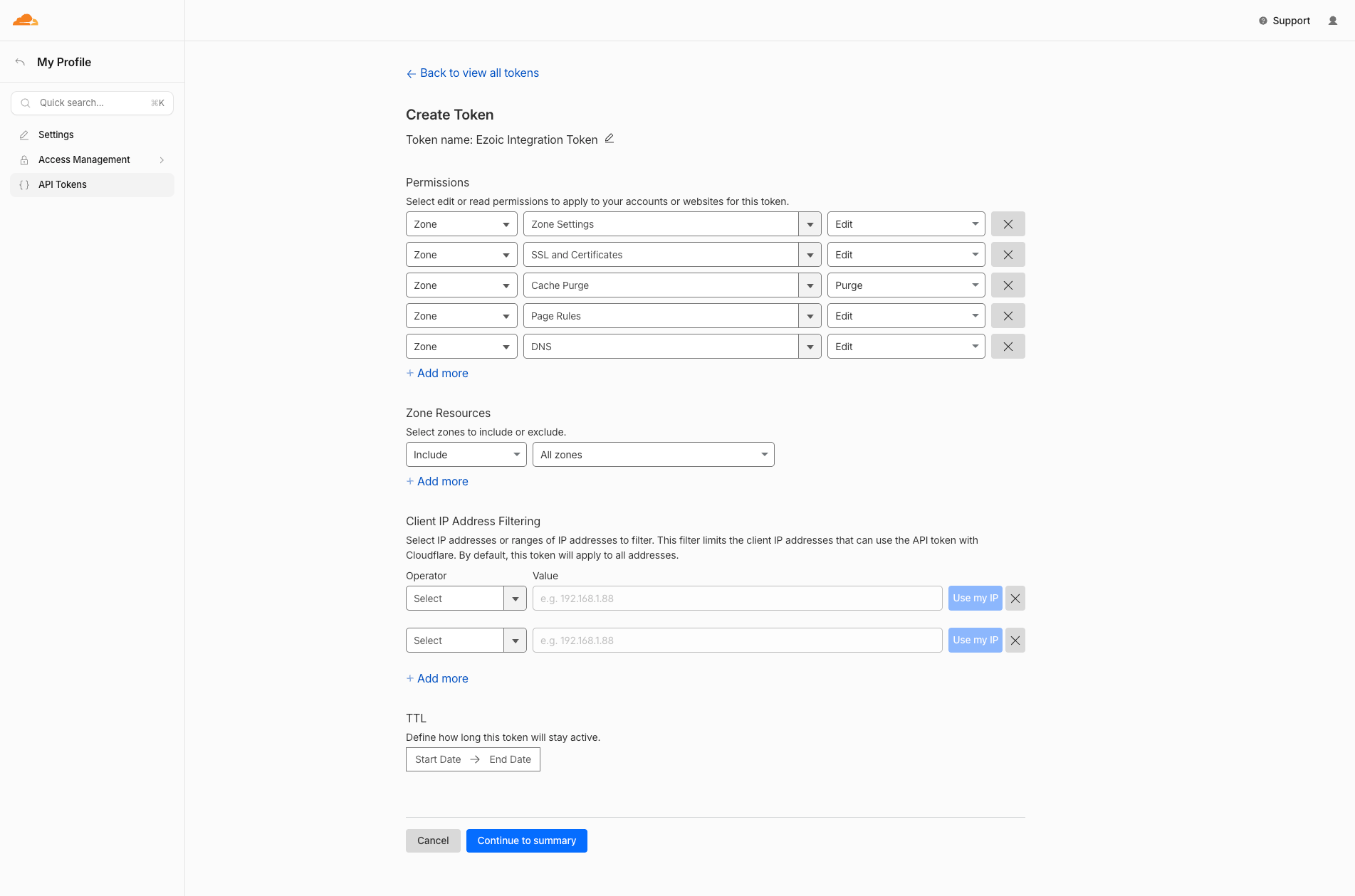Open the Edit dropdown for Page Rules
Image resolution: width=1355 pixels, height=896 pixels.
point(906,316)
